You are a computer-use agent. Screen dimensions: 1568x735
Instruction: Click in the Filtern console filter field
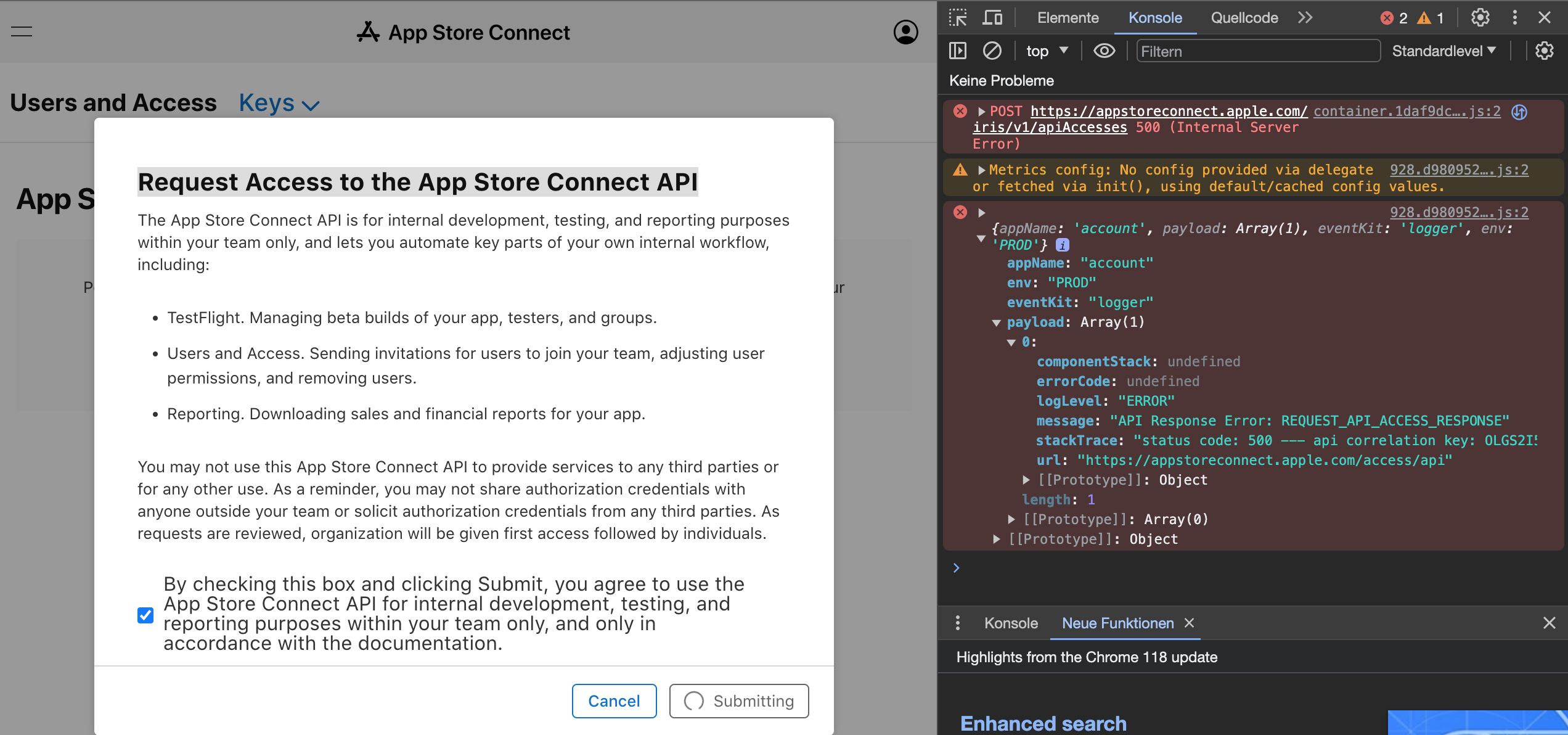pos(1257,51)
